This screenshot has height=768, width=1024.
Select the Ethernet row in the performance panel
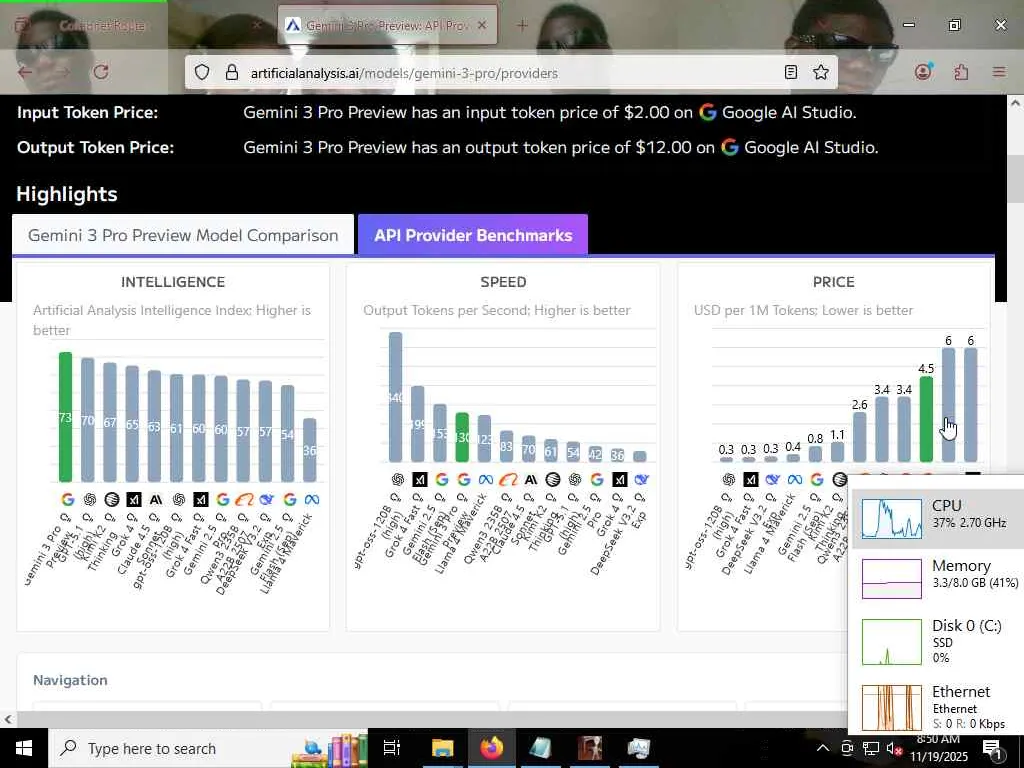click(x=938, y=707)
